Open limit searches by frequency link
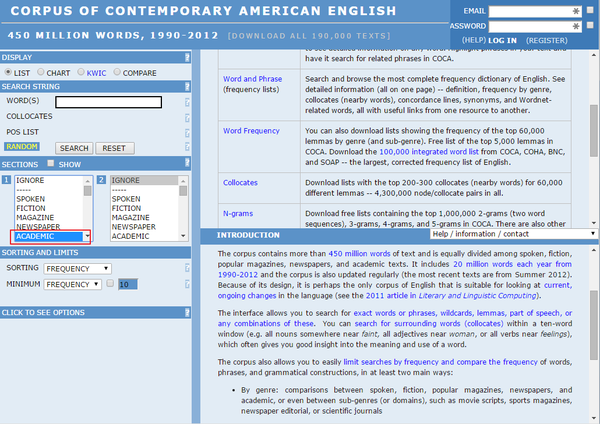This screenshot has height=424, width=600. 440,362
